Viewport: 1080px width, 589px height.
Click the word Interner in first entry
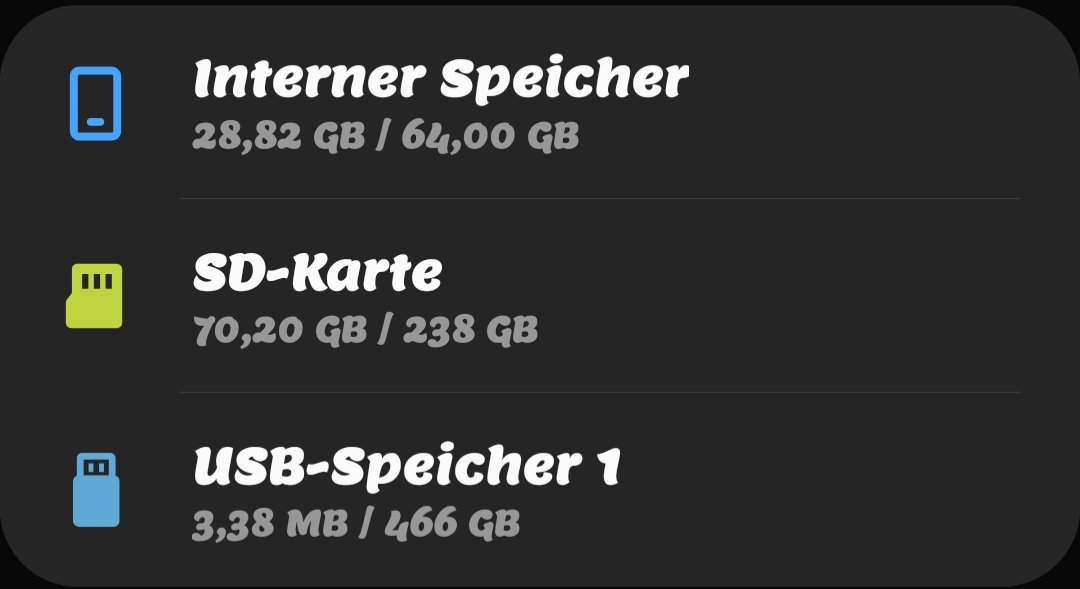pos(310,78)
